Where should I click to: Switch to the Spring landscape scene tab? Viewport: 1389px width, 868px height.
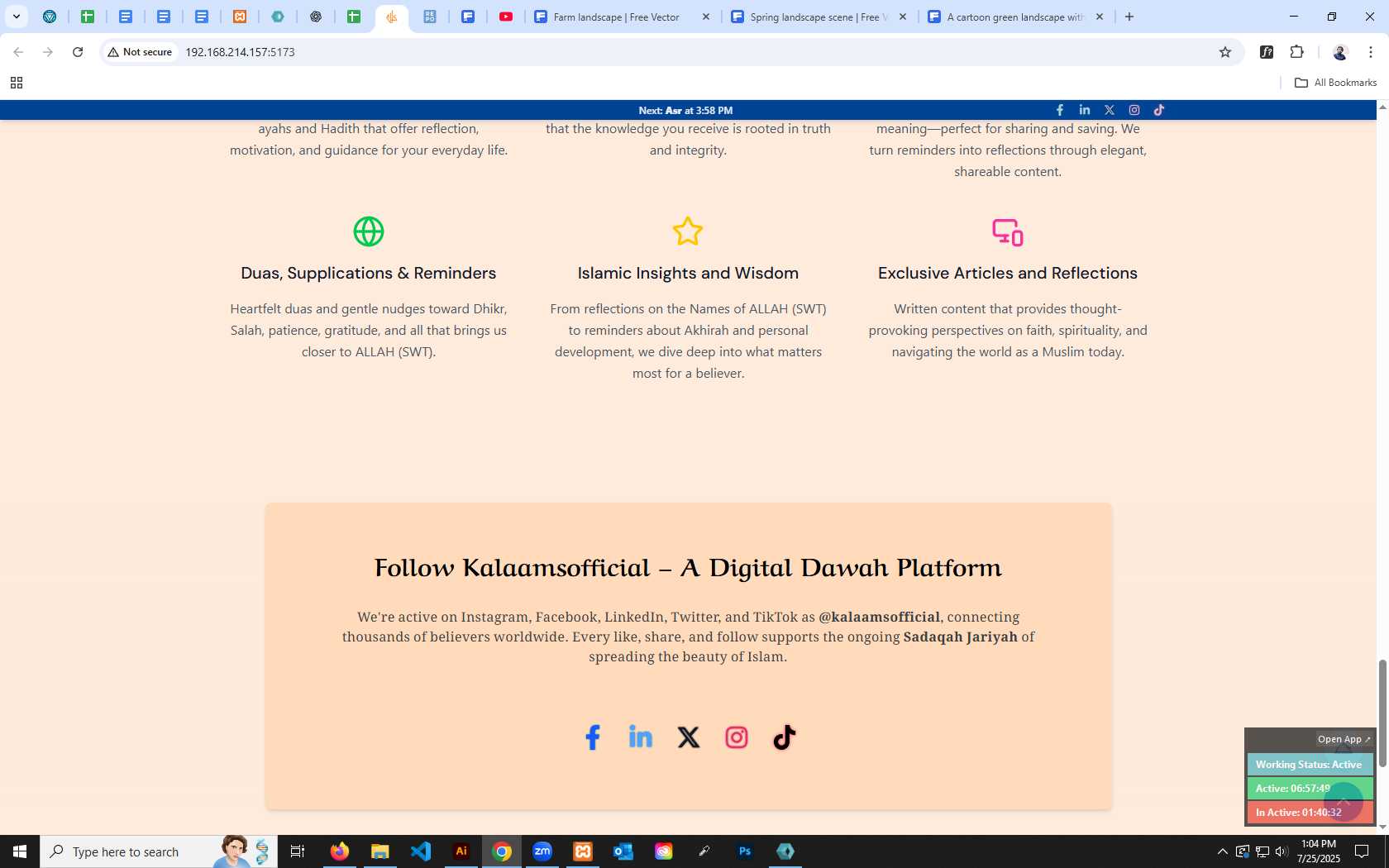pyautogui.click(x=819, y=17)
